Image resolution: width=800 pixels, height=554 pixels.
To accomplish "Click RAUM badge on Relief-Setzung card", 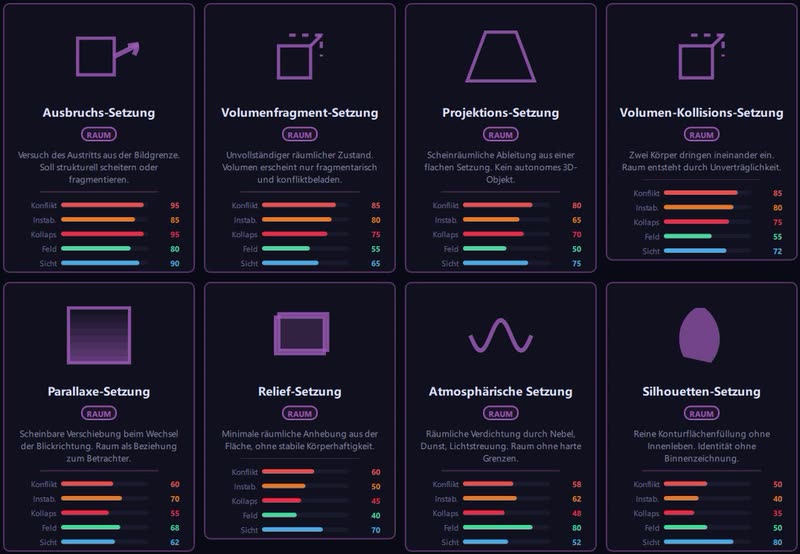I will (x=300, y=413).
